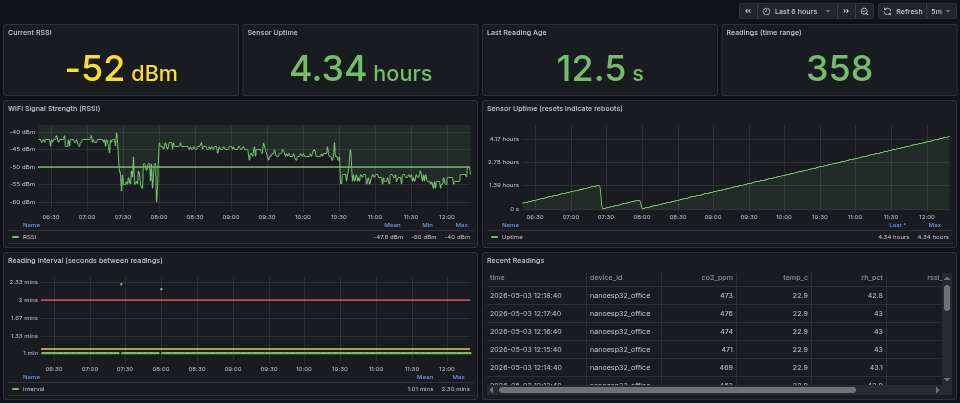Click the RSSI legend mean value -47.6 dBm
The image size is (960, 403).
point(388,237)
